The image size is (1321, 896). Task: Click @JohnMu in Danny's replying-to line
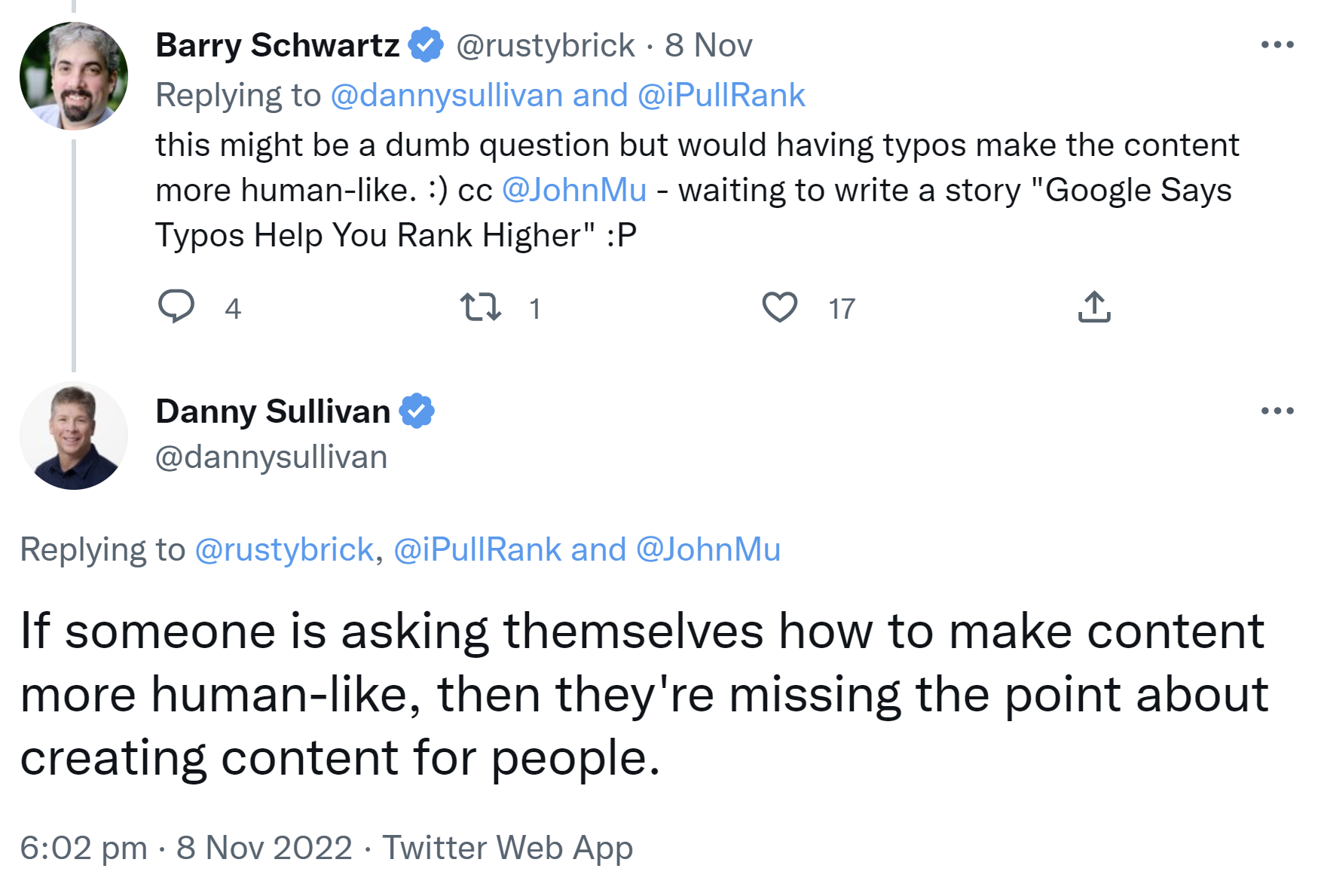708,549
